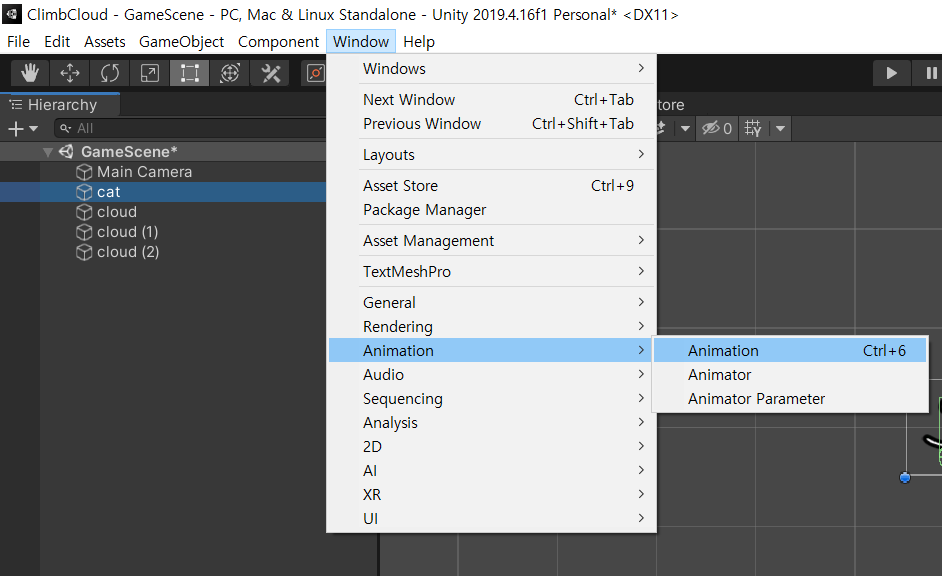The height and width of the screenshot is (576, 942).
Task: Open Animation window from the submenu
Action: coord(790,350)
